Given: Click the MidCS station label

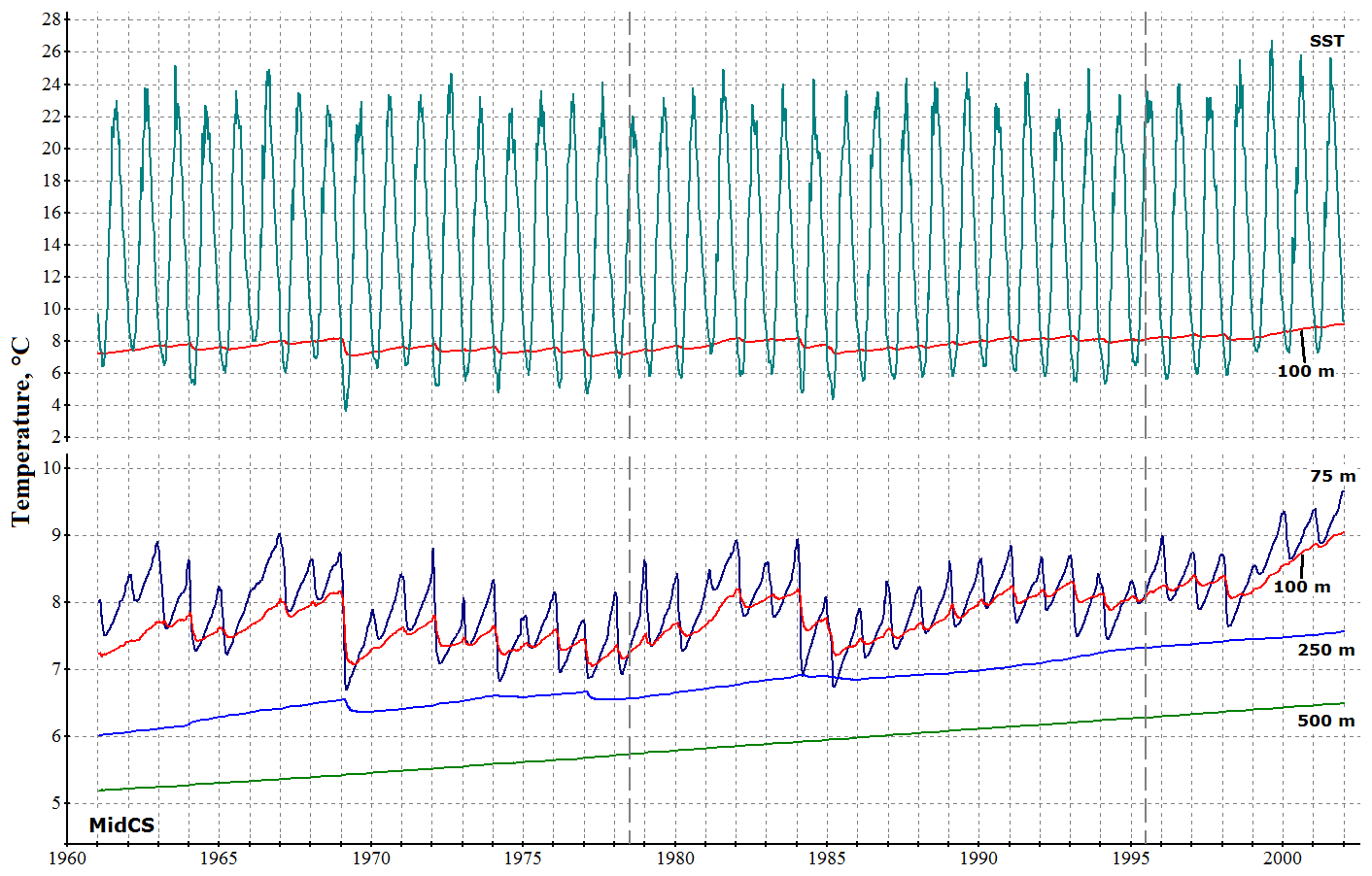Looking at the screenshot, I should click(121, 825).
